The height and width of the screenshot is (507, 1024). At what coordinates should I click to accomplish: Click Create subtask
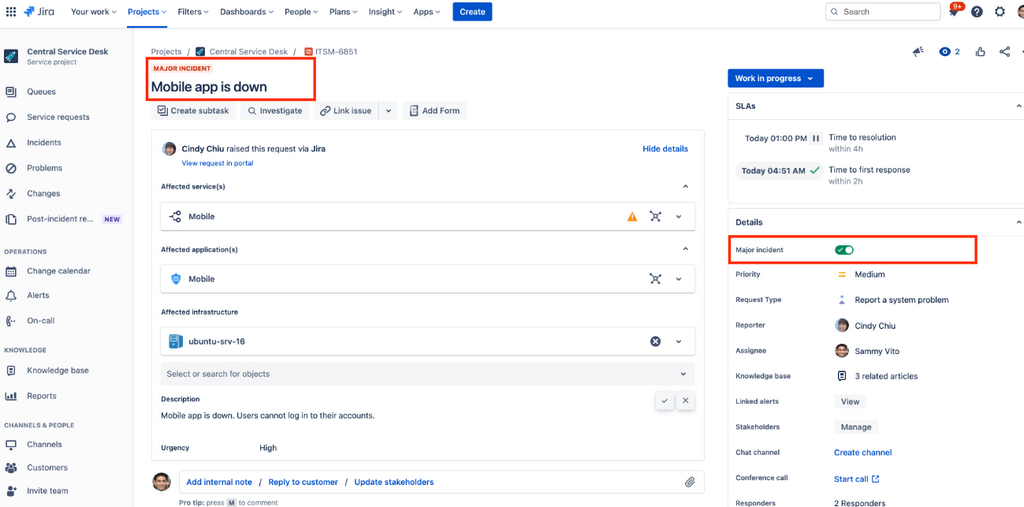tap(193, 111)
